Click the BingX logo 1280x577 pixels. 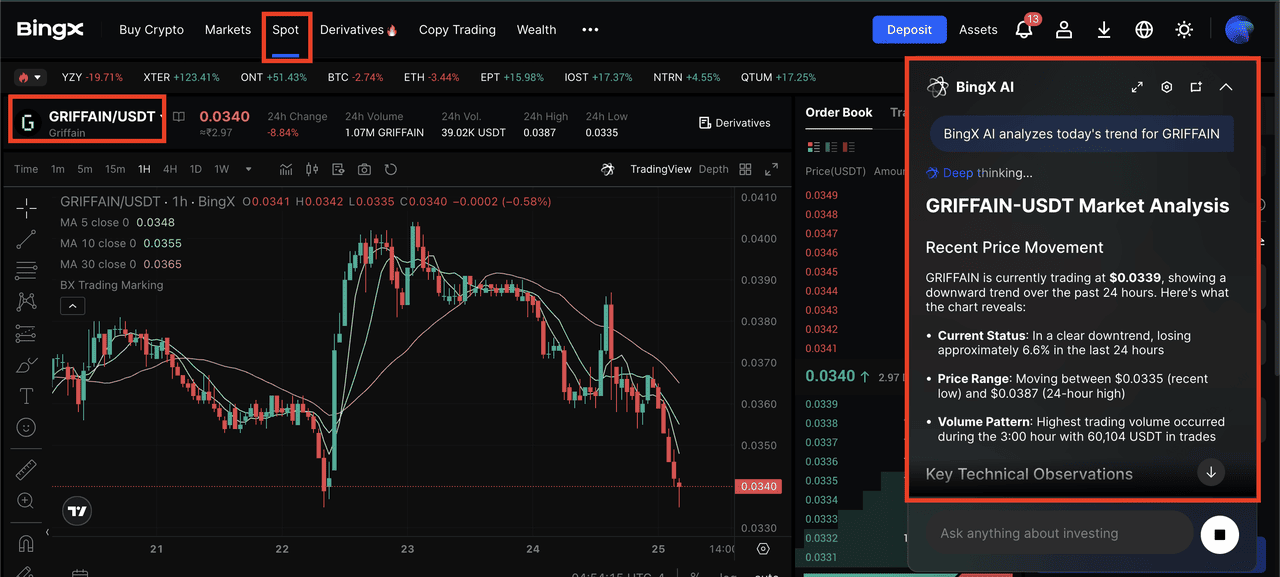click(x=50, y=29)
